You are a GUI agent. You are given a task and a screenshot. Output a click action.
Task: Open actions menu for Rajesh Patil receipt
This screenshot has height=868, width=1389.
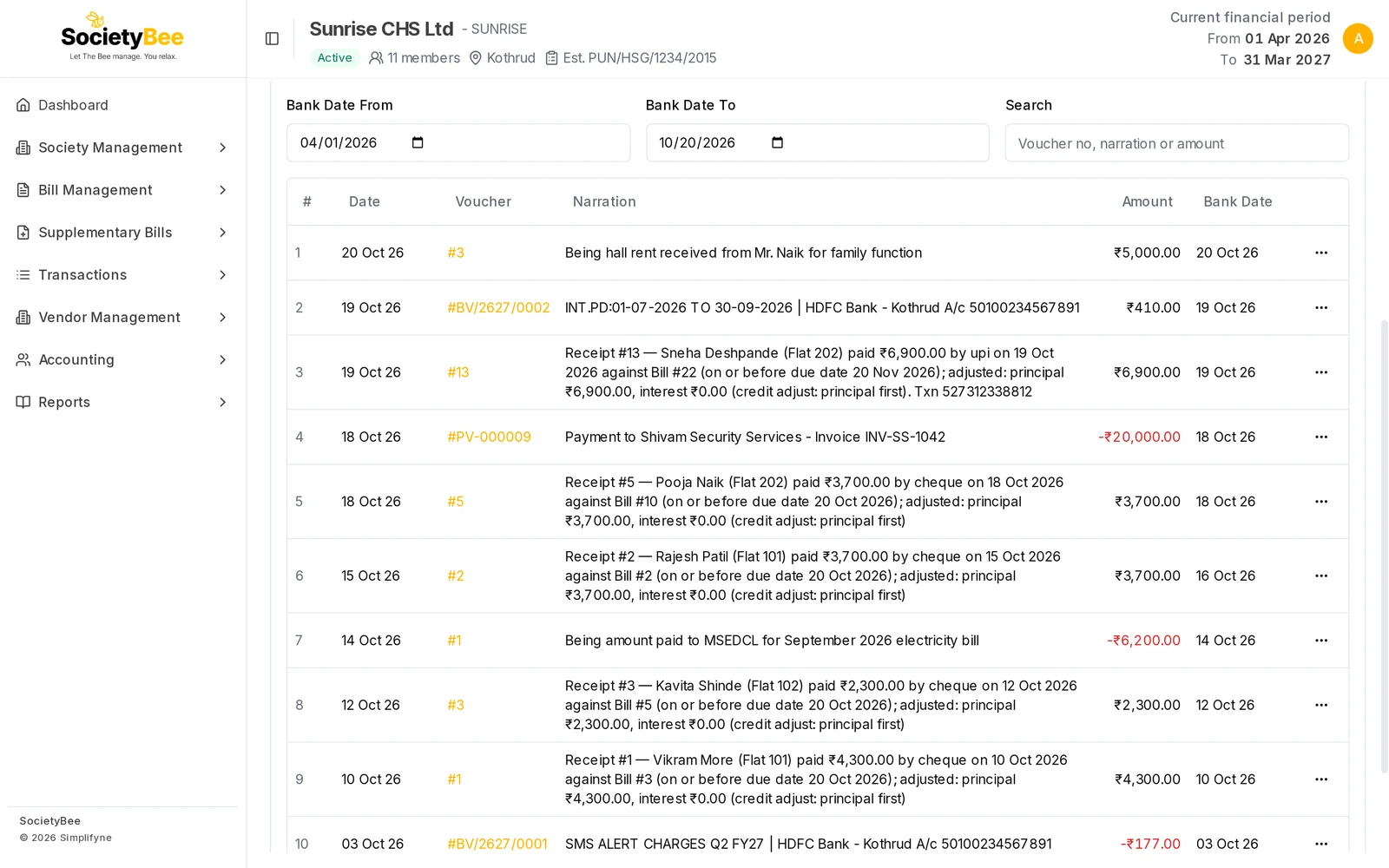(1321, 575)
